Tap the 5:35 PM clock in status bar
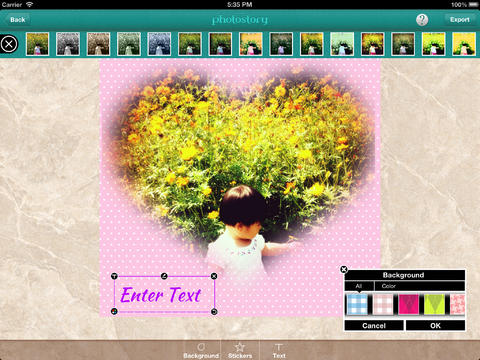Viewport: 480px width, 360px height. [240, 4]
